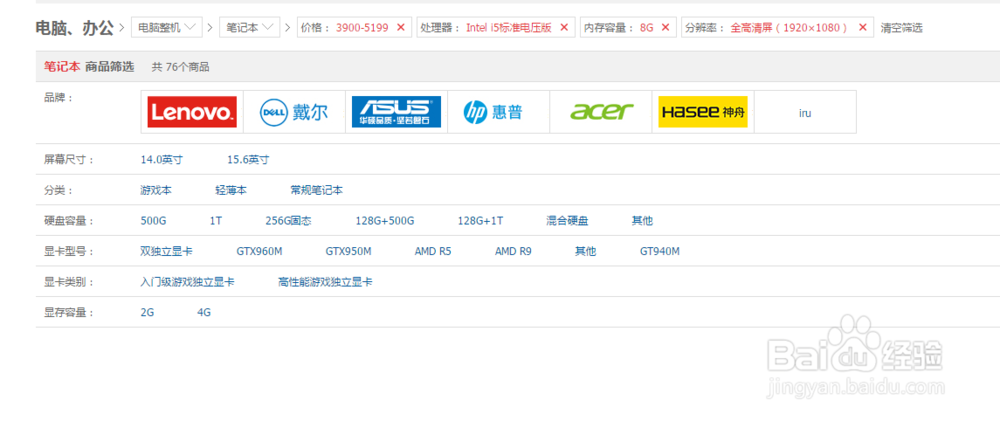Filter by 轻薄本 category
Screen dimensions: 1000x421
[x=231, y=190]
